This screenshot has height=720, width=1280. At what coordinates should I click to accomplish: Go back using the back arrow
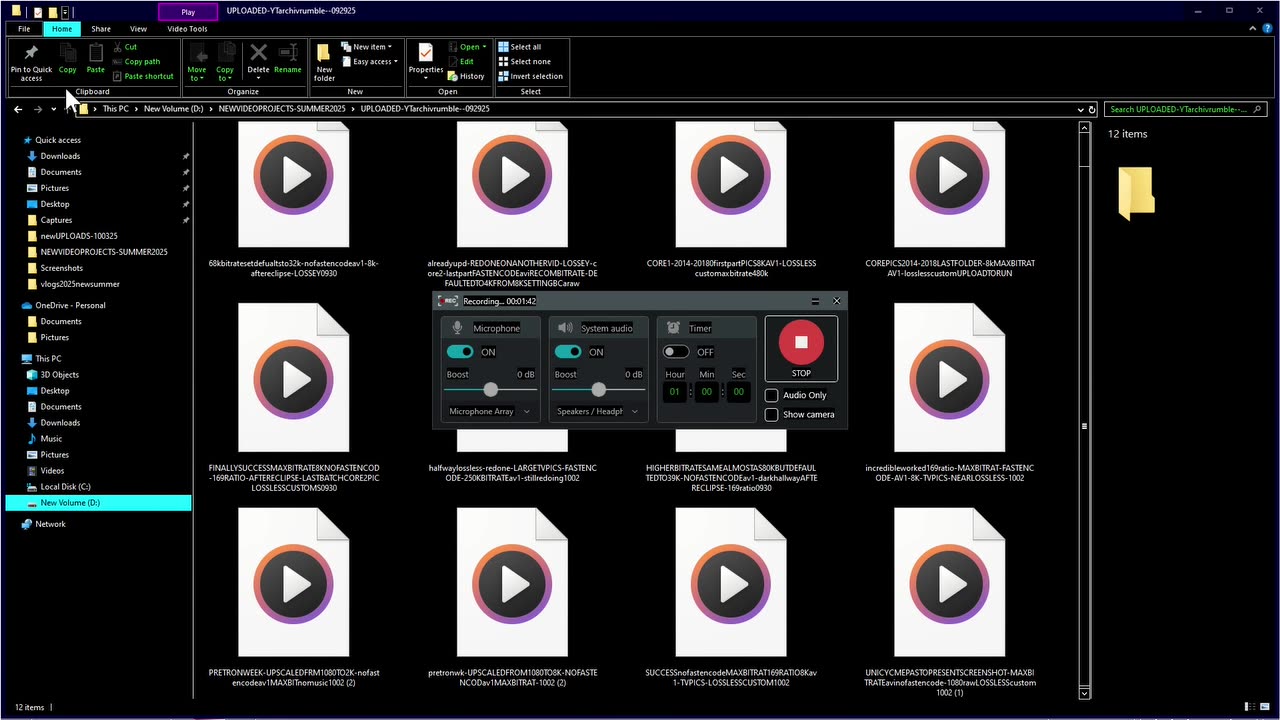pyautogui.click(x=18, y=109)
